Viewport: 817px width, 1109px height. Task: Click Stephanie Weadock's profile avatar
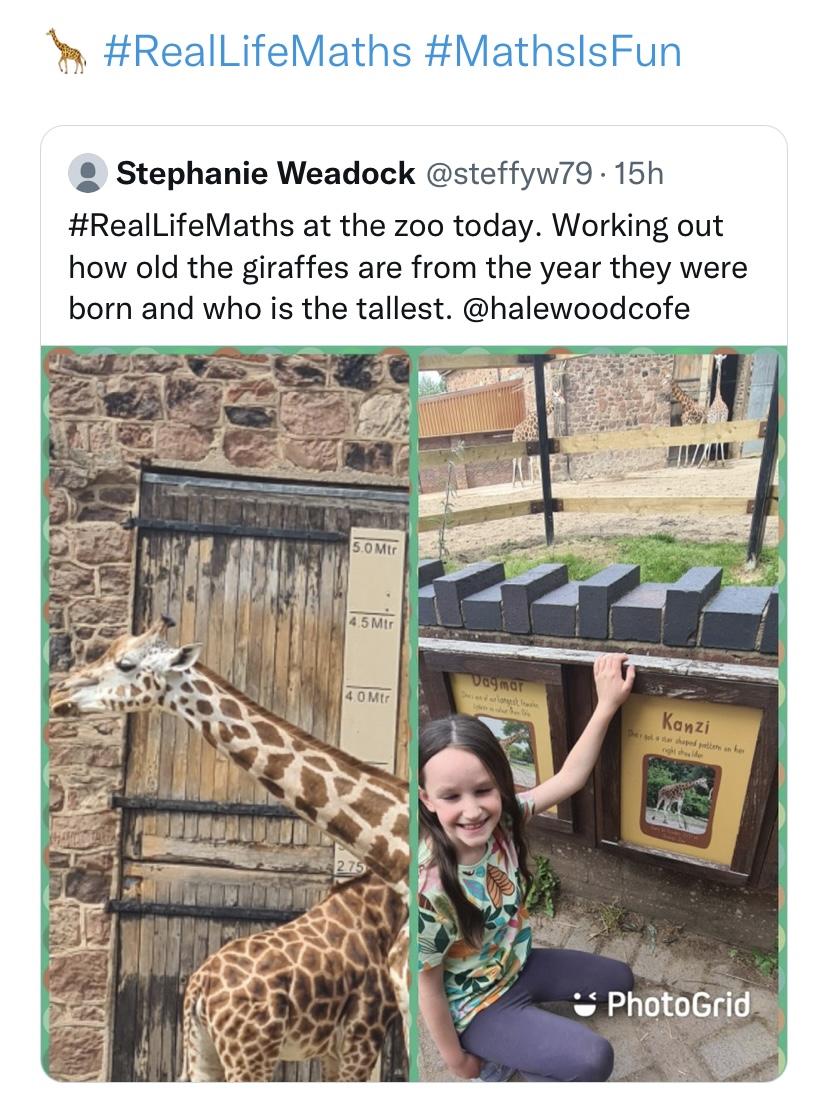[x=87, y=173]
